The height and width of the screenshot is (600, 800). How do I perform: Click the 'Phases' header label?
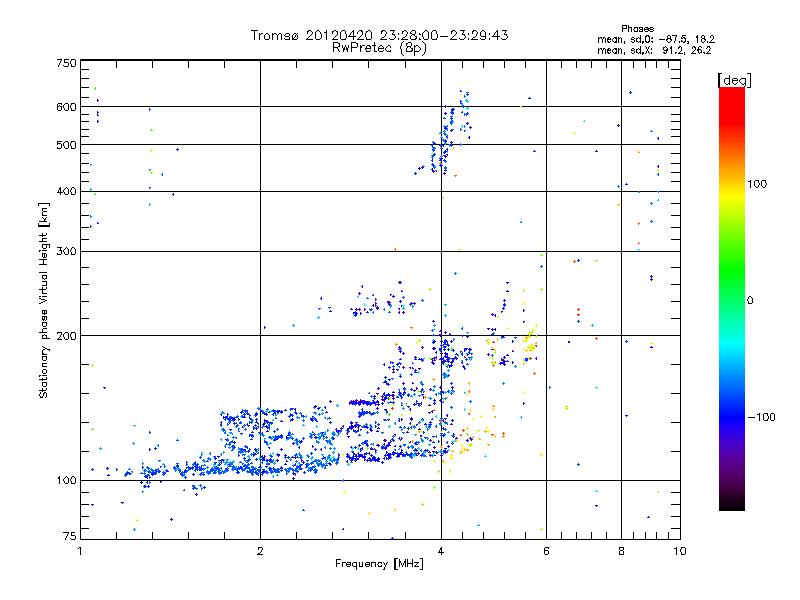[637, 29]
